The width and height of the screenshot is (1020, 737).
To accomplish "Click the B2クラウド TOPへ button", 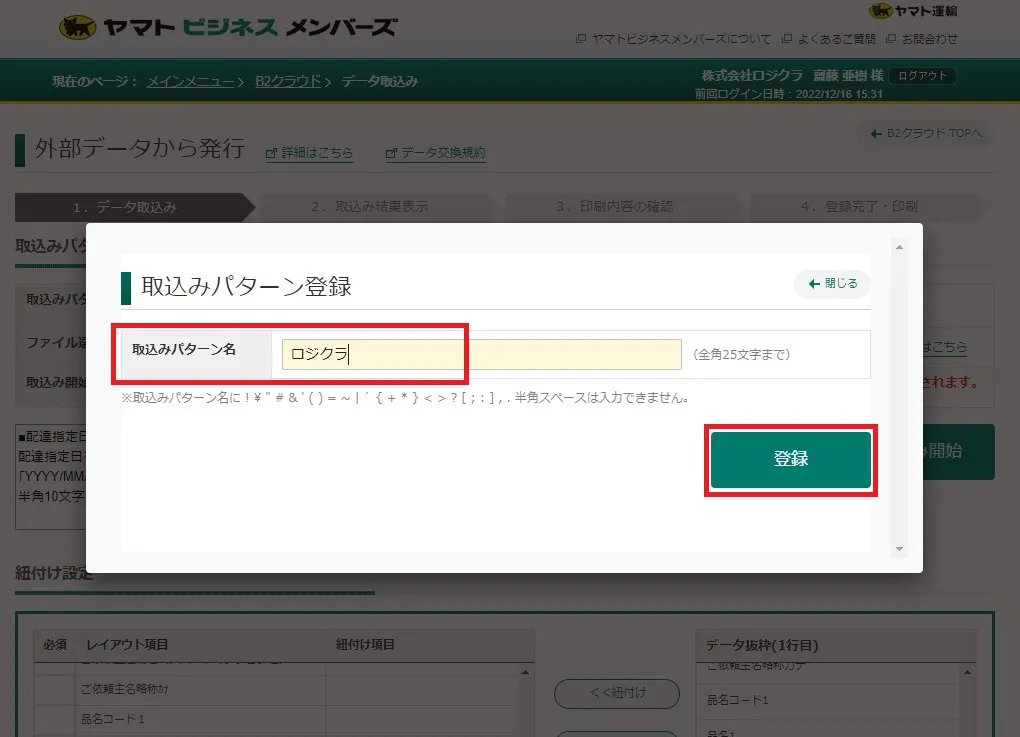I will (926, 133).
